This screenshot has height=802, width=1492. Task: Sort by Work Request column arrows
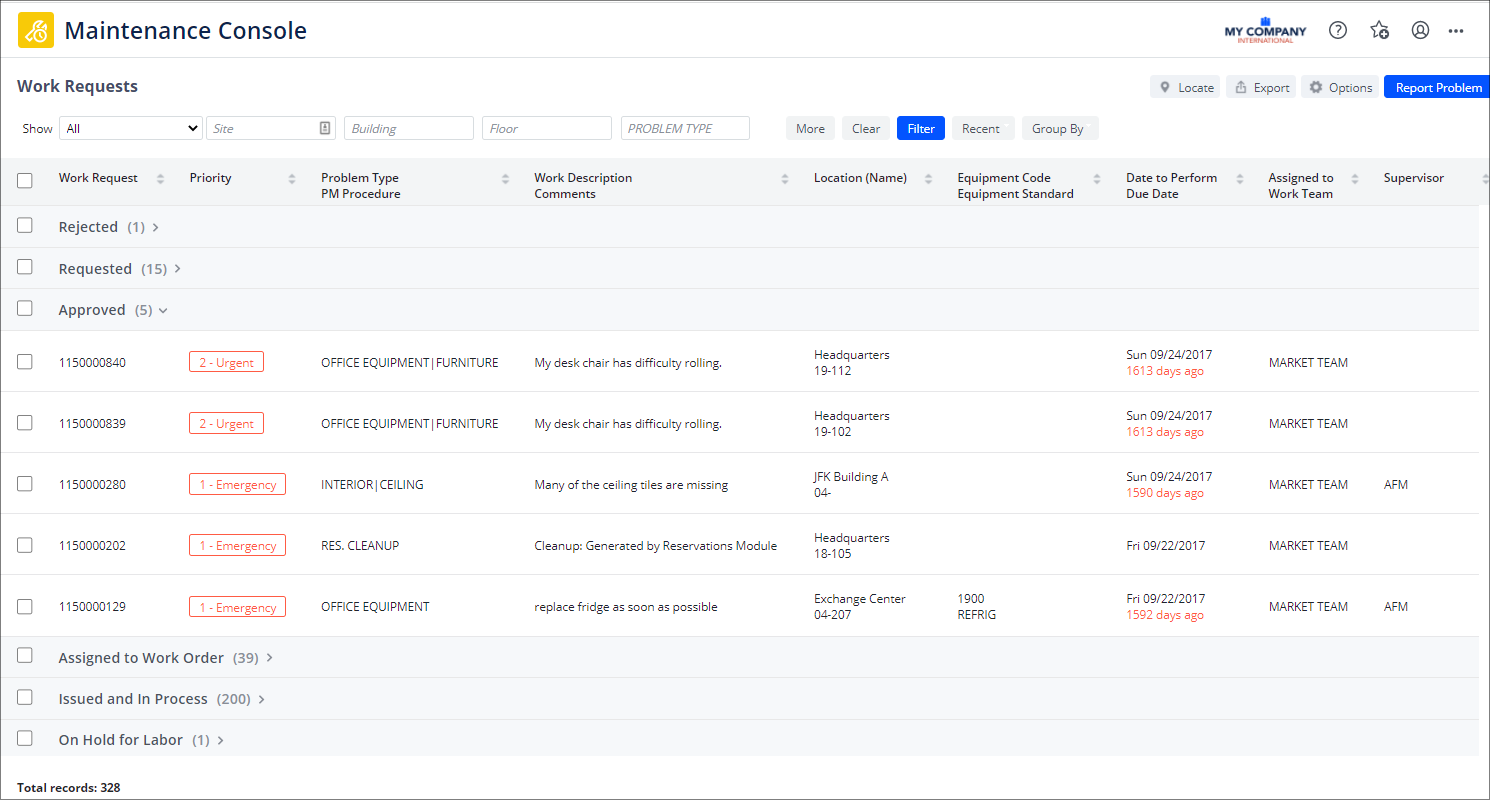pyautogui.click(x=160, y=179)
